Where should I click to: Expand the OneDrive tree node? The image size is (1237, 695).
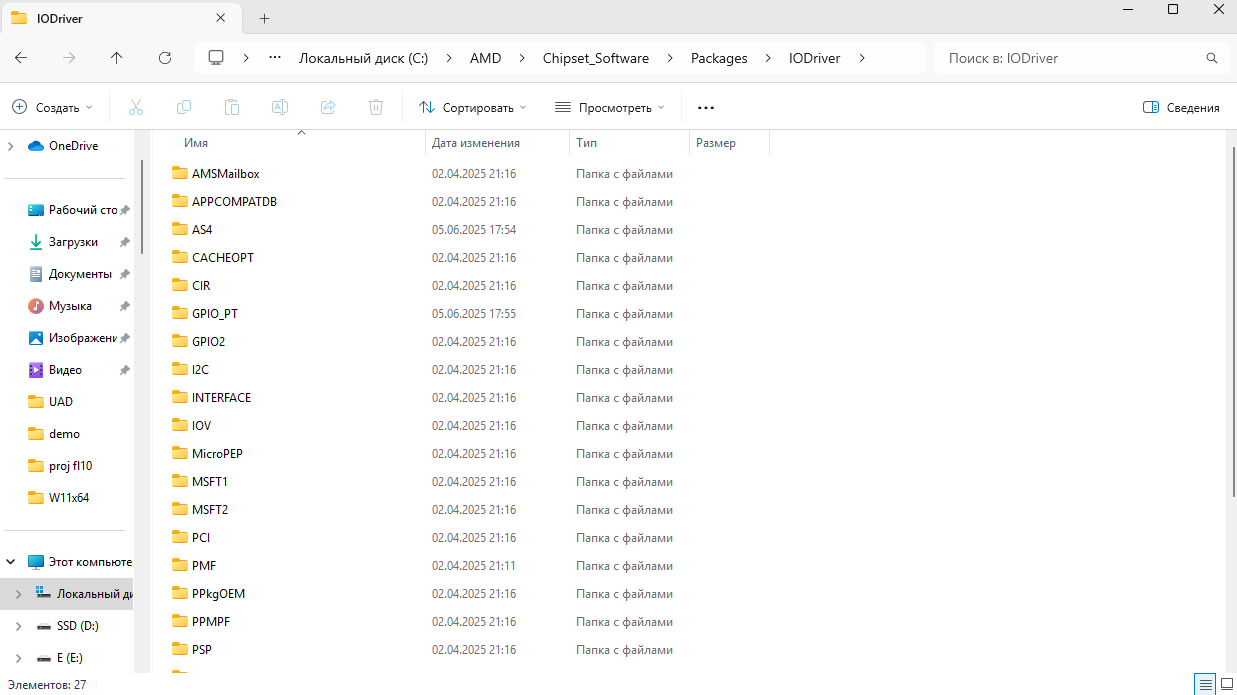click(11, 146)
